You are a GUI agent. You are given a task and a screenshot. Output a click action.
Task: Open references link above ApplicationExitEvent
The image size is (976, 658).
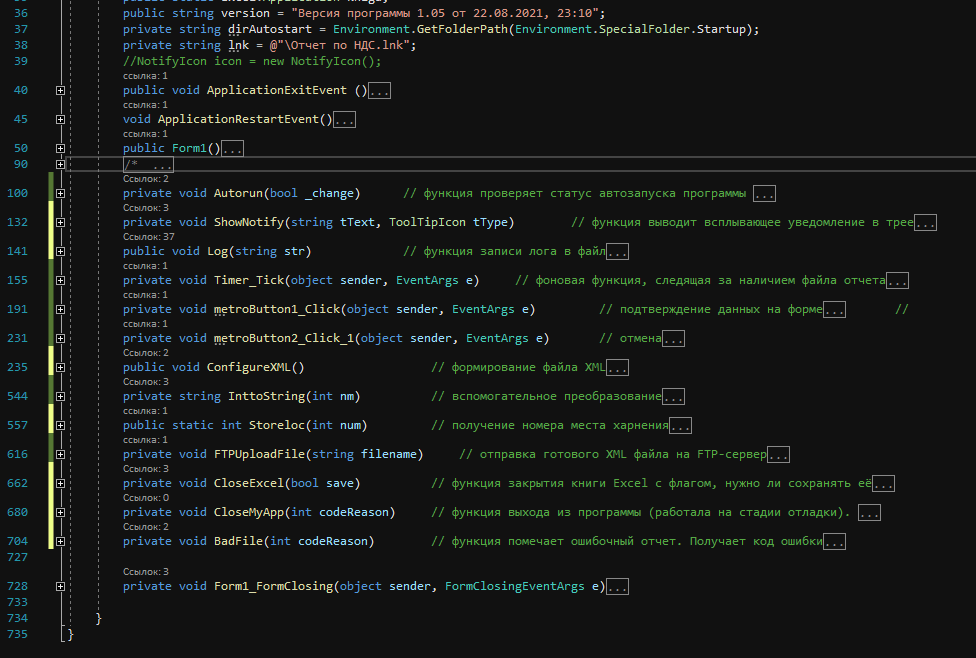[145, 76]
